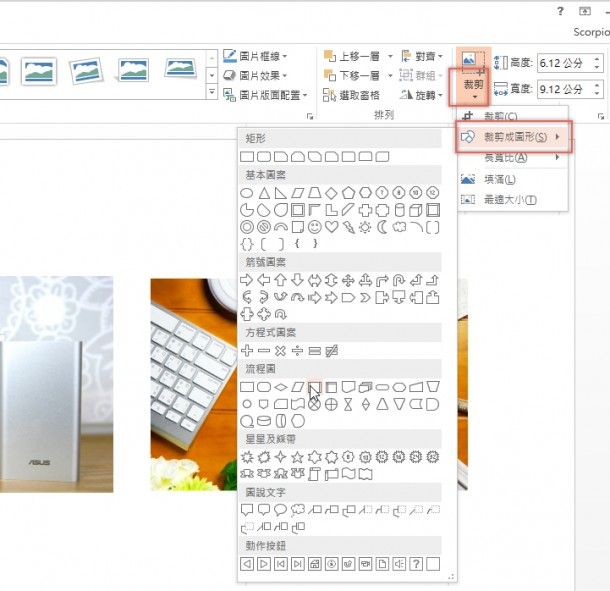The height and width of the screenshot is (591, 610).
Task: Select the Back action button shape
Action: tap(247, 564)
